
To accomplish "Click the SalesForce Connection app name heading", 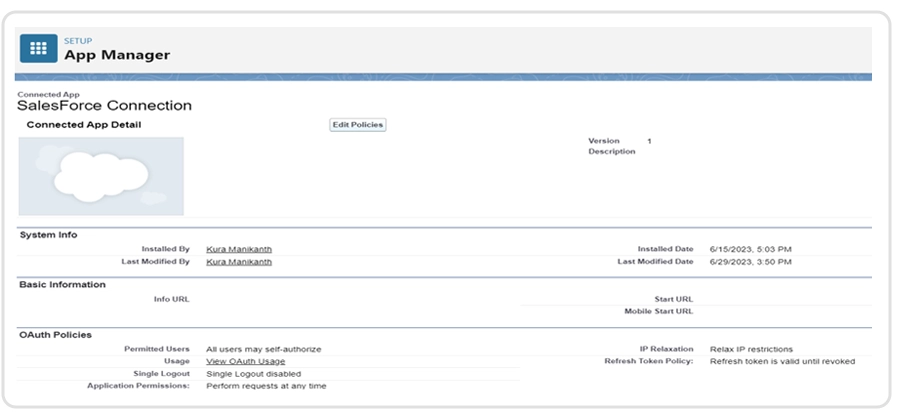I will pos(104,105).
